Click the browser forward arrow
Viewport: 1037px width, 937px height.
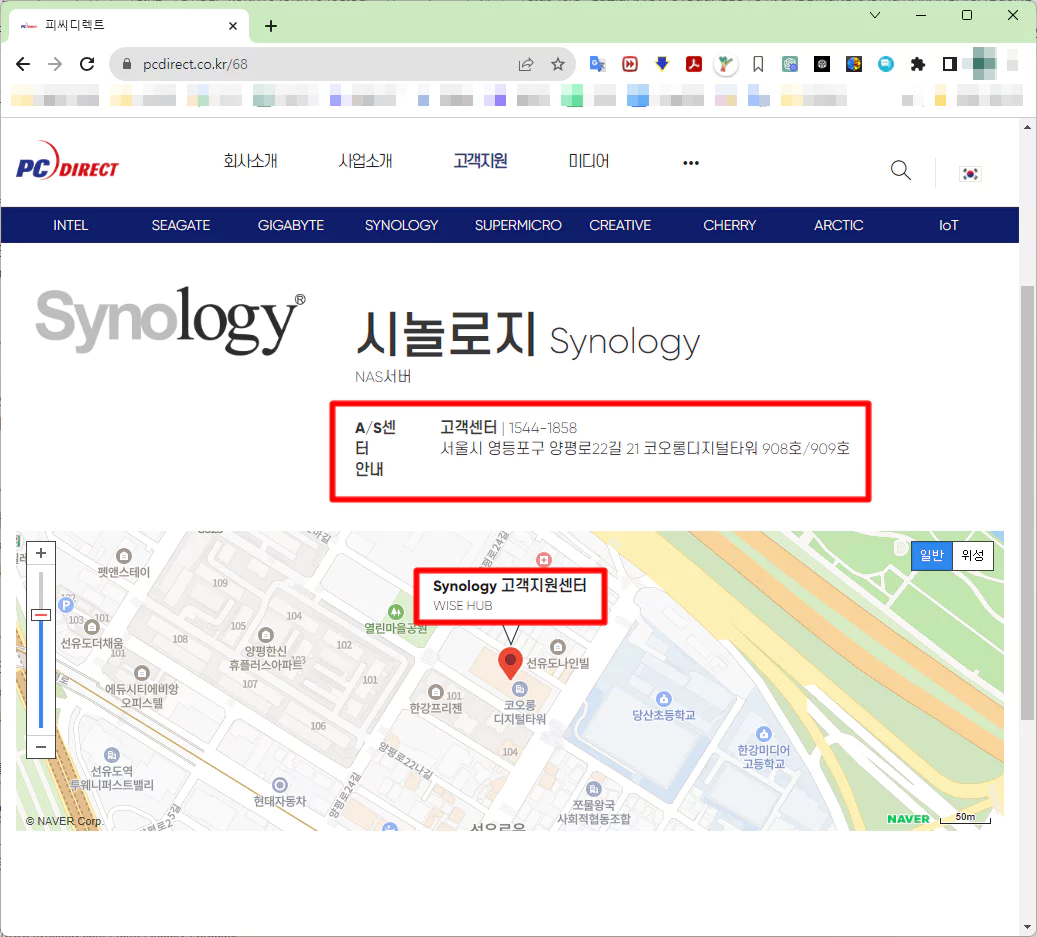[x=55, y=64]
